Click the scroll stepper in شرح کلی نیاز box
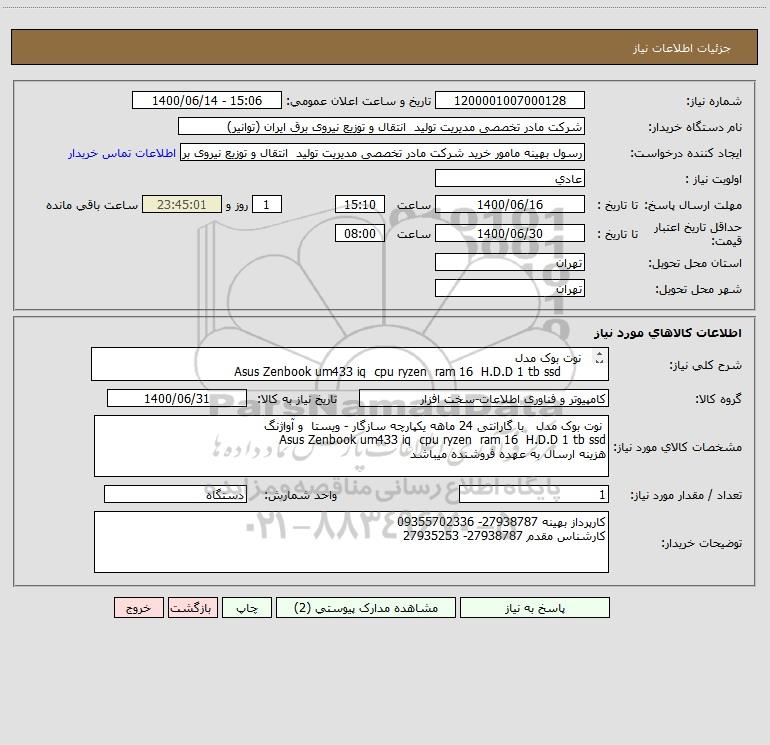Image resolution: width=770 pixels, height=745 pixels. [599, 358]
